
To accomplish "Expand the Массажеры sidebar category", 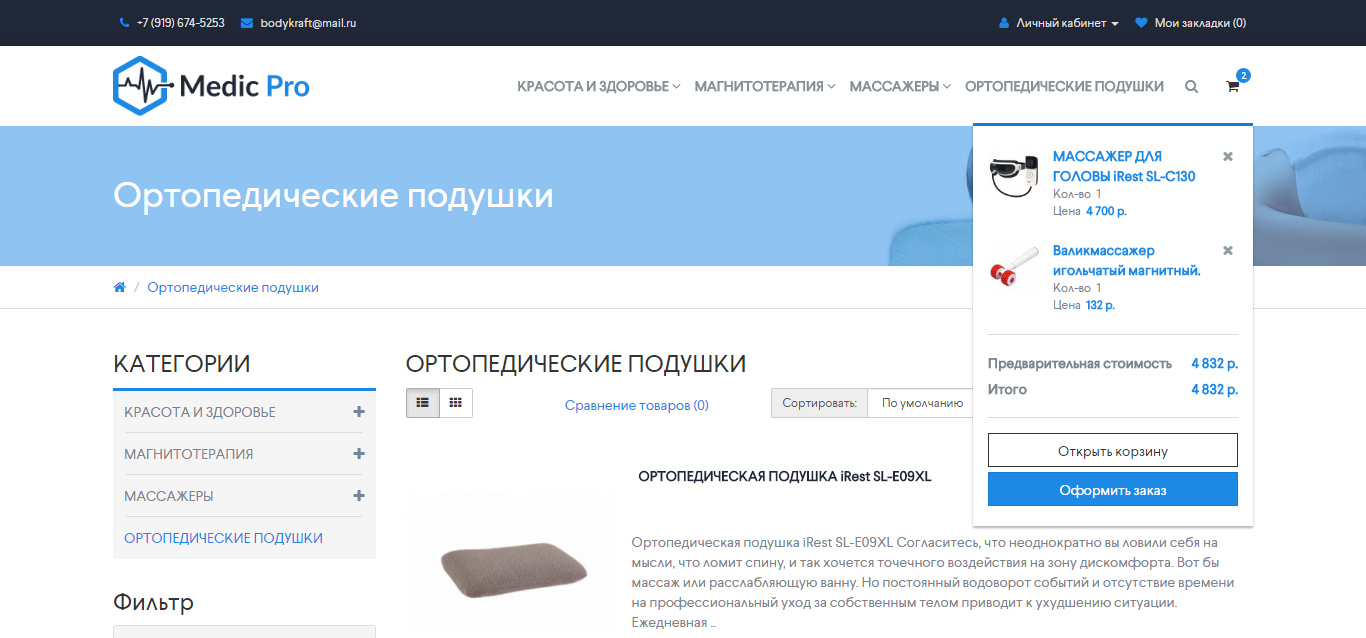I will tap(359, 496).
